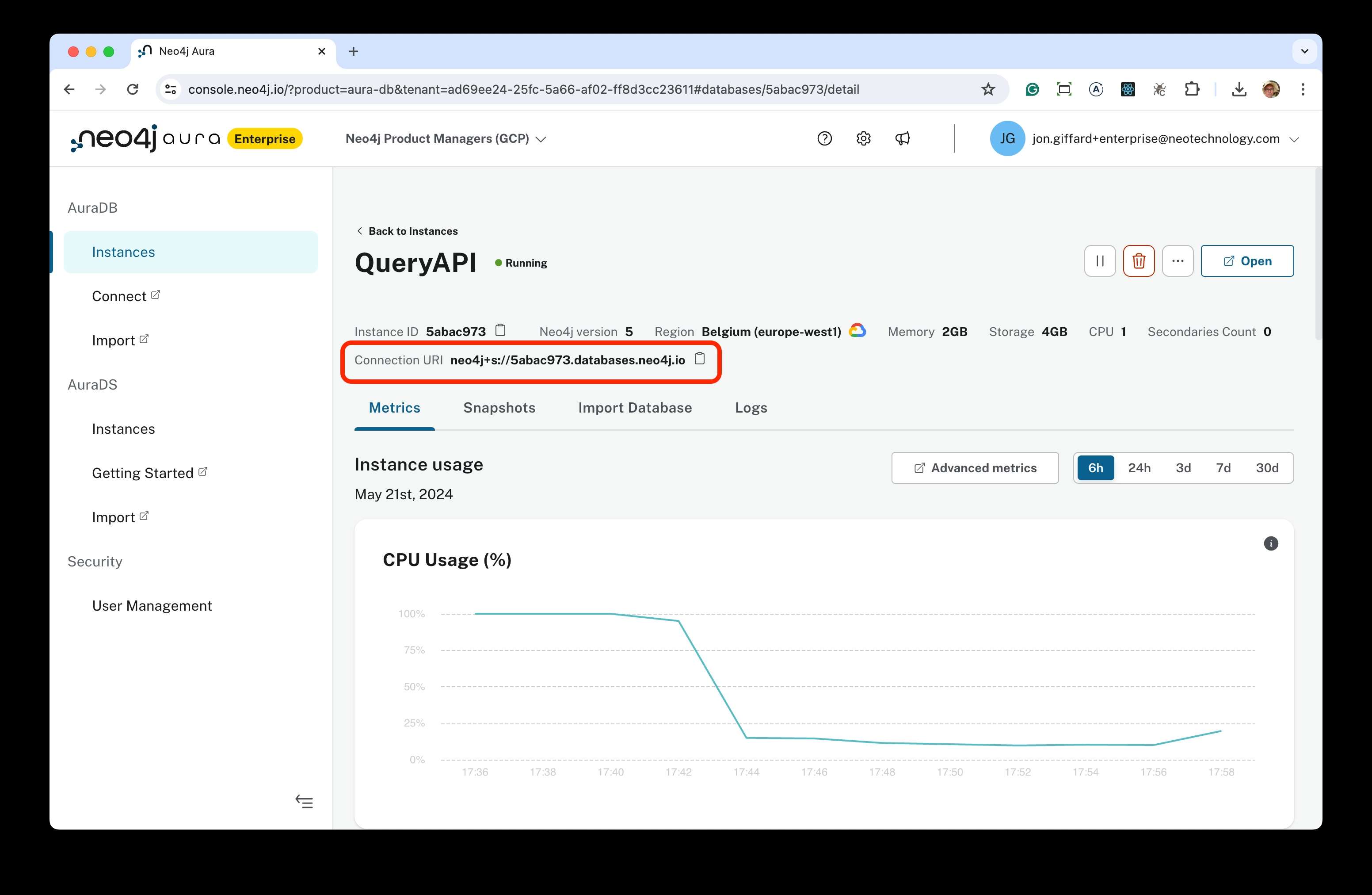
Task: Go back in browser history
Action: (69, 89)
